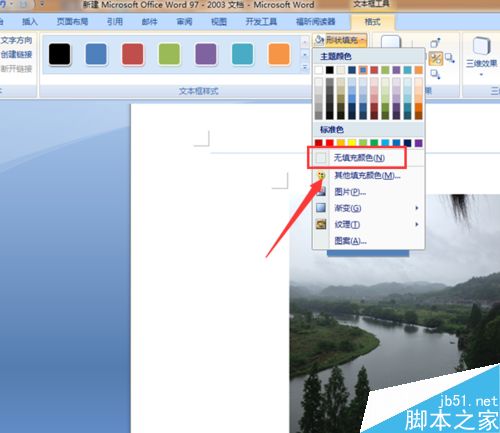Click the nudge shadow right icon

(450, 58)
